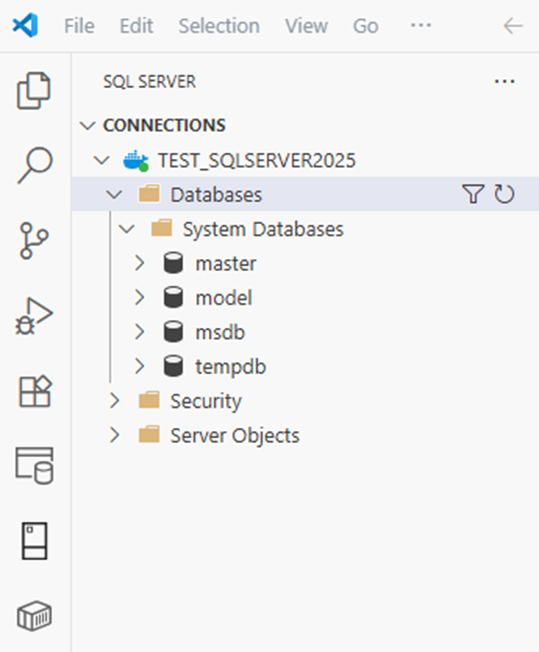Collapse the TEST_SQLSERVER2025 connection node
This screenshot has height=652, width=539.
pos(102,160)
